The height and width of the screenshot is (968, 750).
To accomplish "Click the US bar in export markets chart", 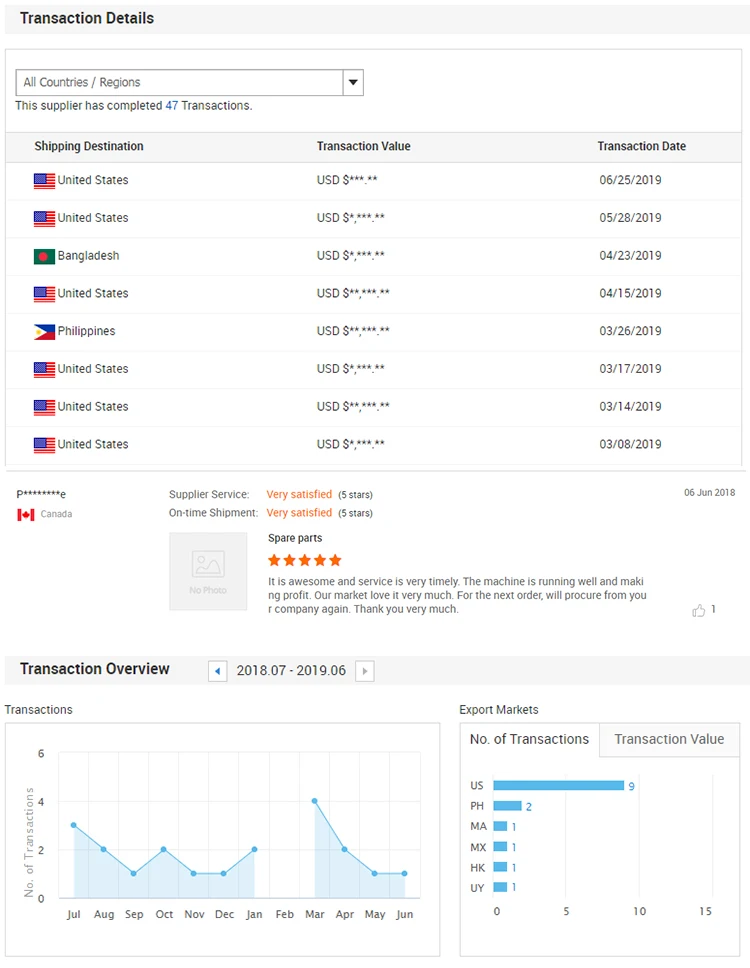I will pyautogui.click(x=558, y=786).
